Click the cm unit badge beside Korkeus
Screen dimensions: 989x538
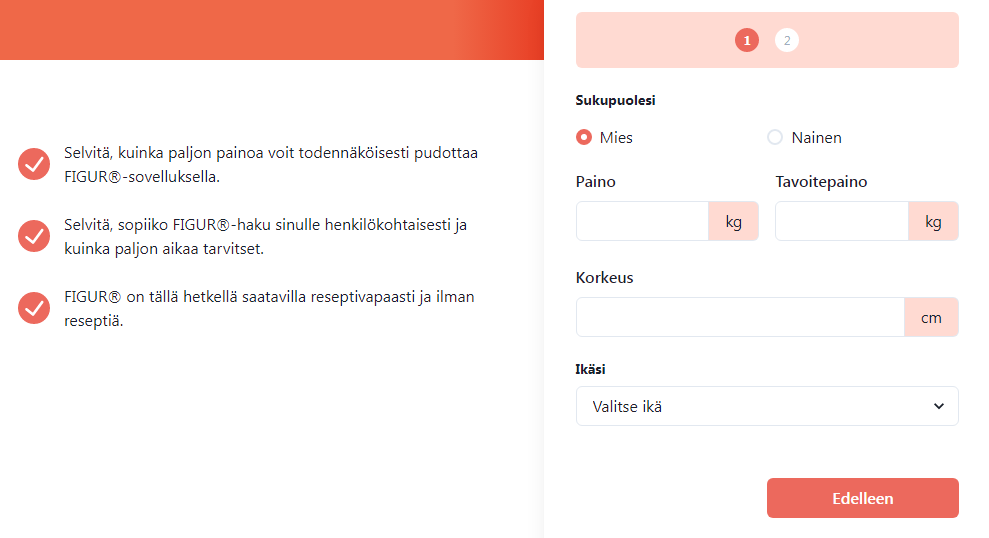click(931, 317)
